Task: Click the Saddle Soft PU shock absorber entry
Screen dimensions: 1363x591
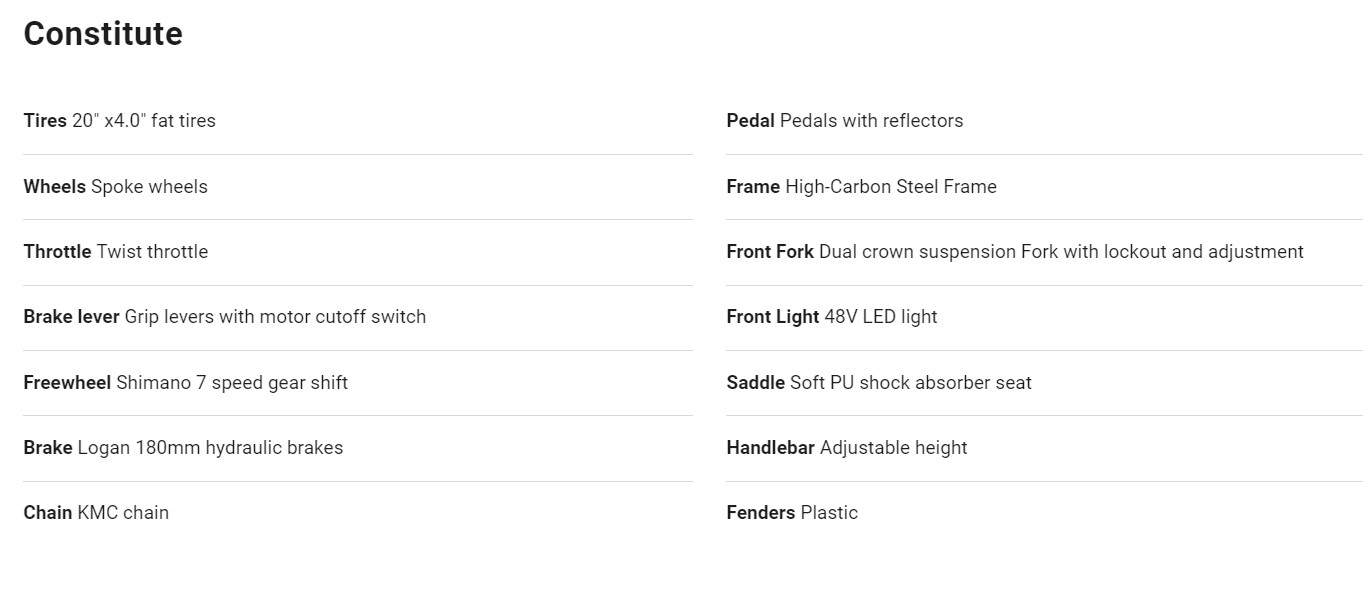Action: tap(879, 383)
